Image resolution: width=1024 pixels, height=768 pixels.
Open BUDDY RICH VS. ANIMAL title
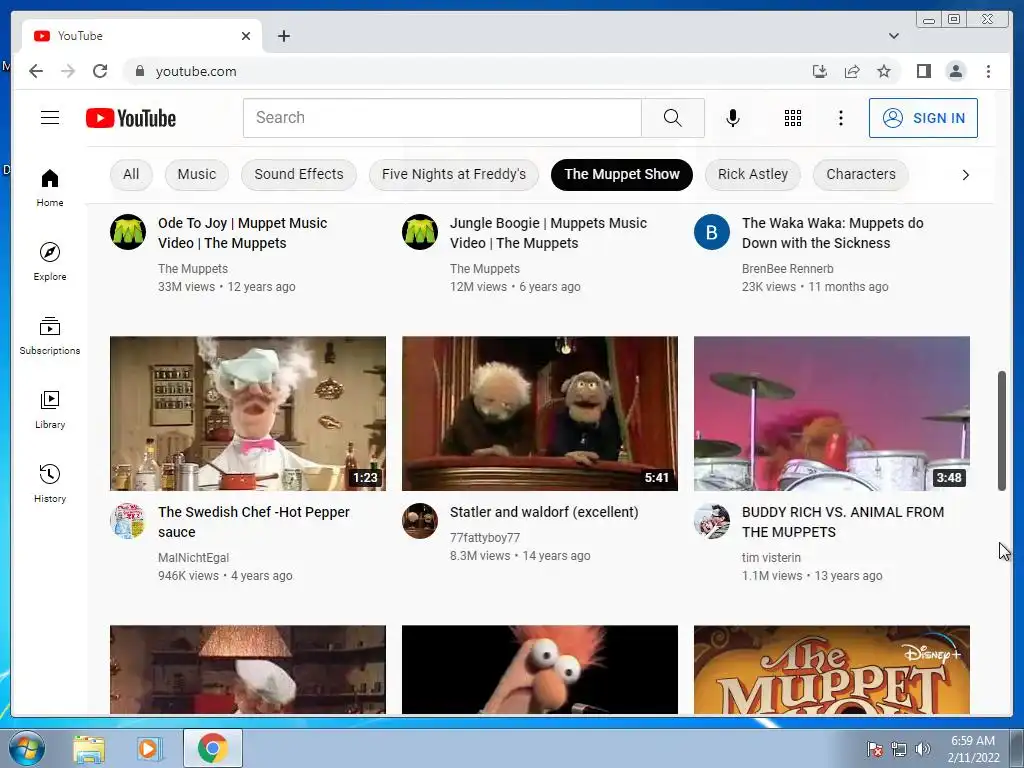click(842, 522)
